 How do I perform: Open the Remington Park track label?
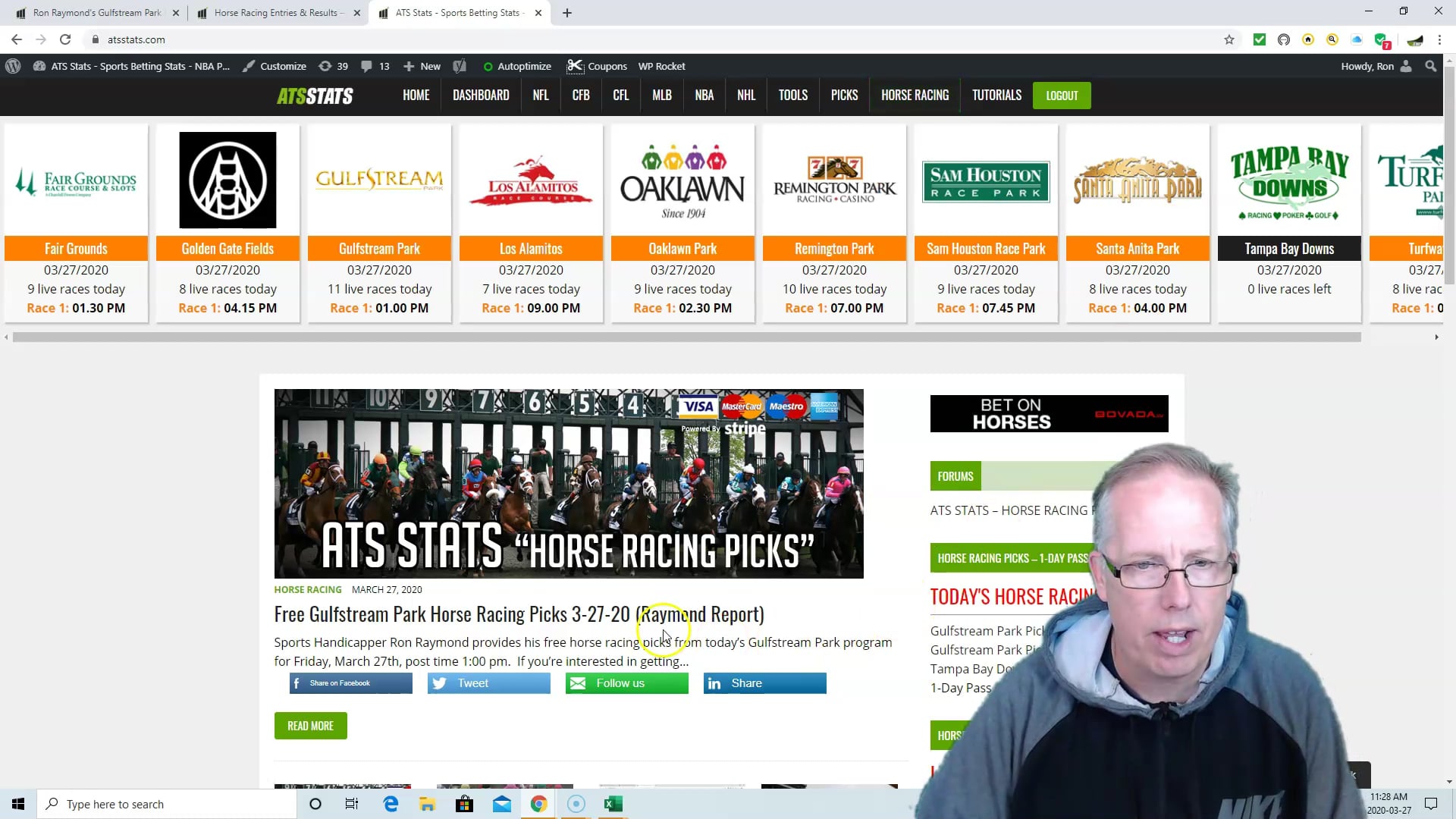(834, 249)
